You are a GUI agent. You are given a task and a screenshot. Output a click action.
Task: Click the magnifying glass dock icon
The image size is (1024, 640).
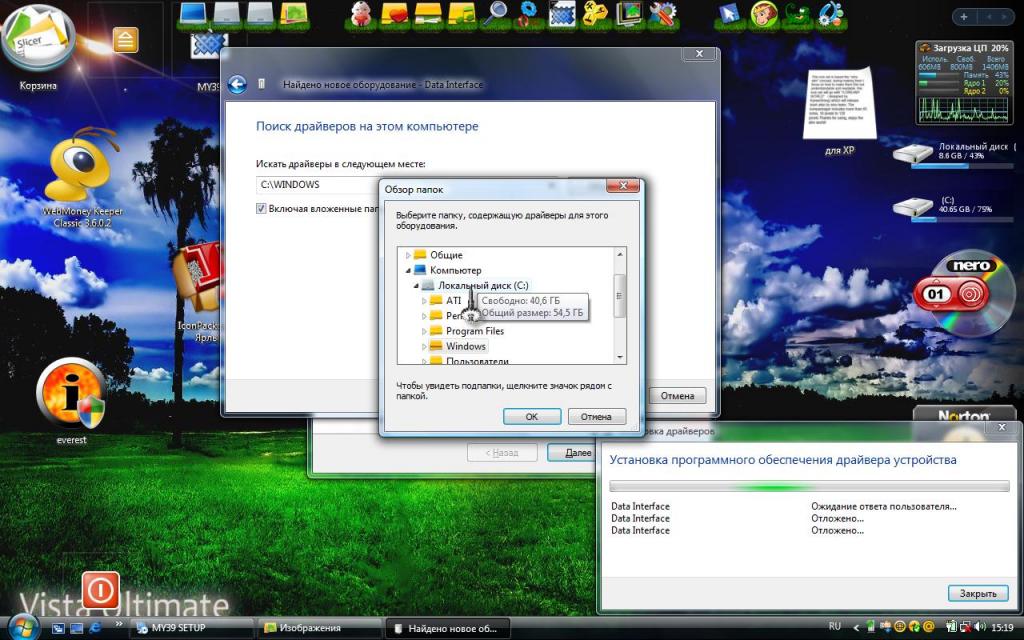tap(495, 13)
